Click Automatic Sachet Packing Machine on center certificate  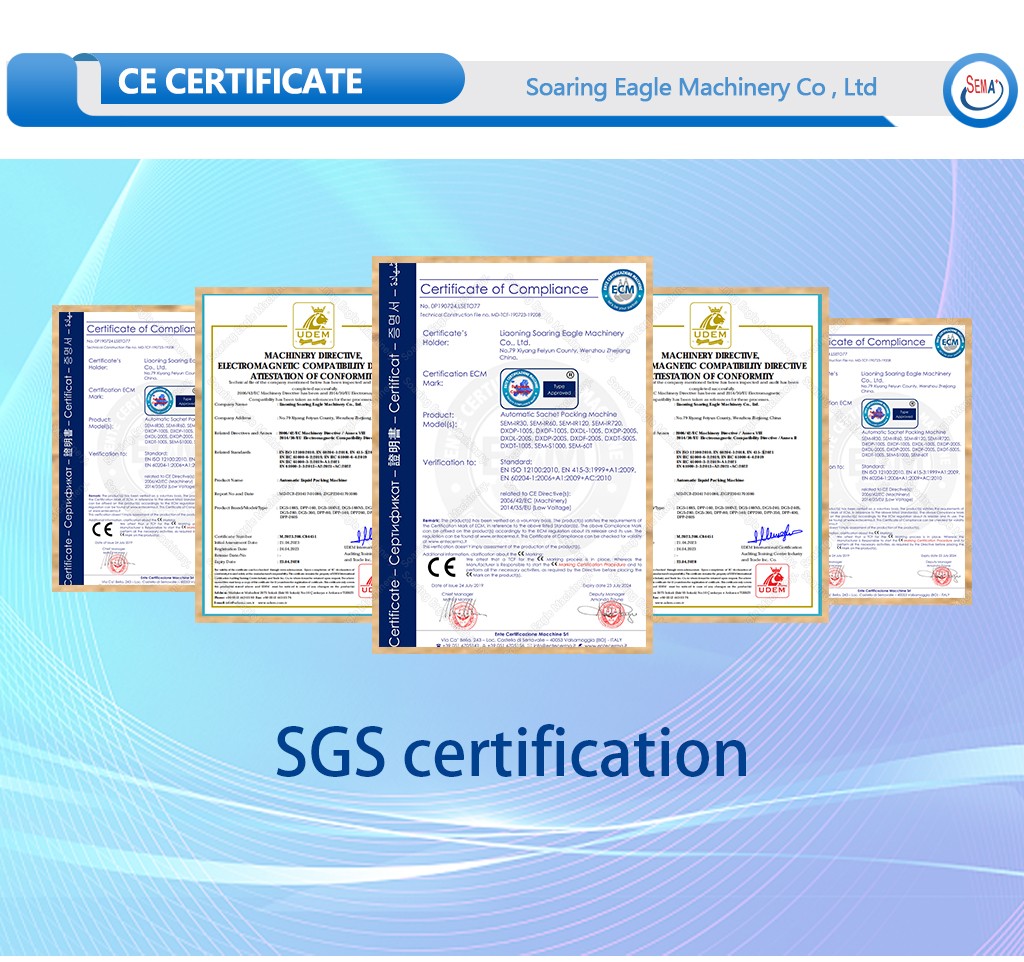point(558,414)
